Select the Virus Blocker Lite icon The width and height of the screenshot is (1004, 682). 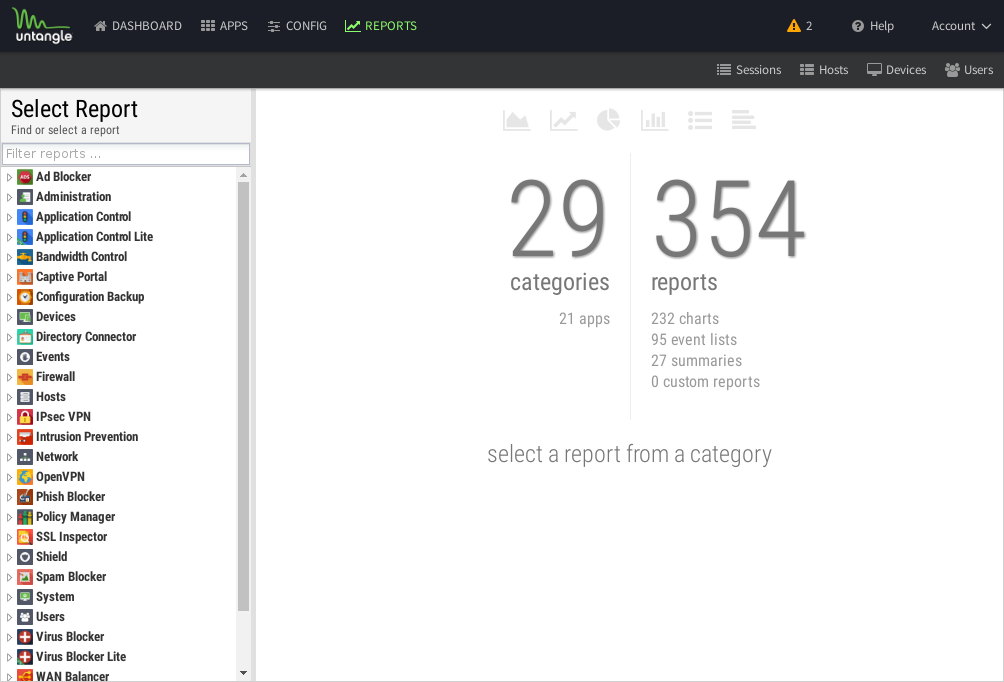pyautogui.click(x=25, y=656)
